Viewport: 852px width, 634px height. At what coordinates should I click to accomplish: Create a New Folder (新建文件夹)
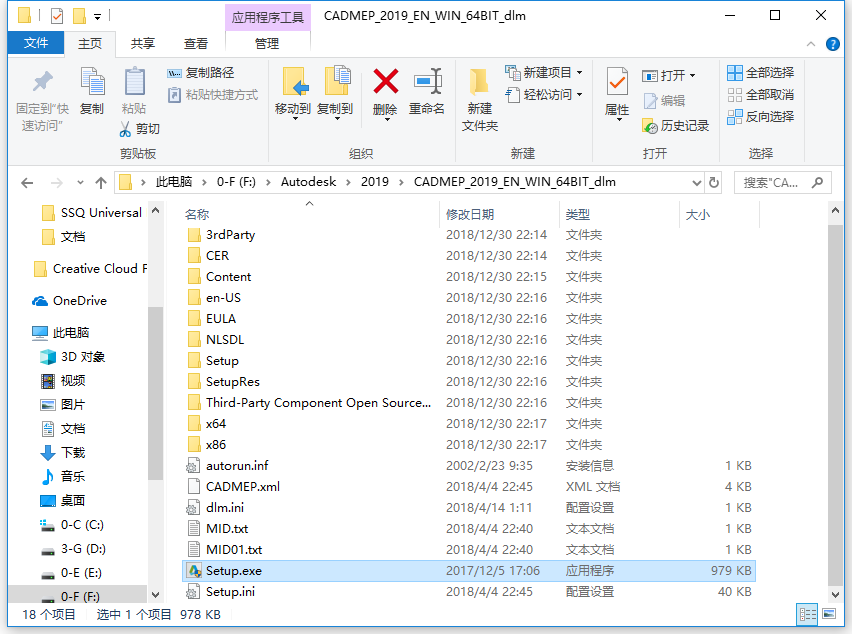click(x=480, y=99)
